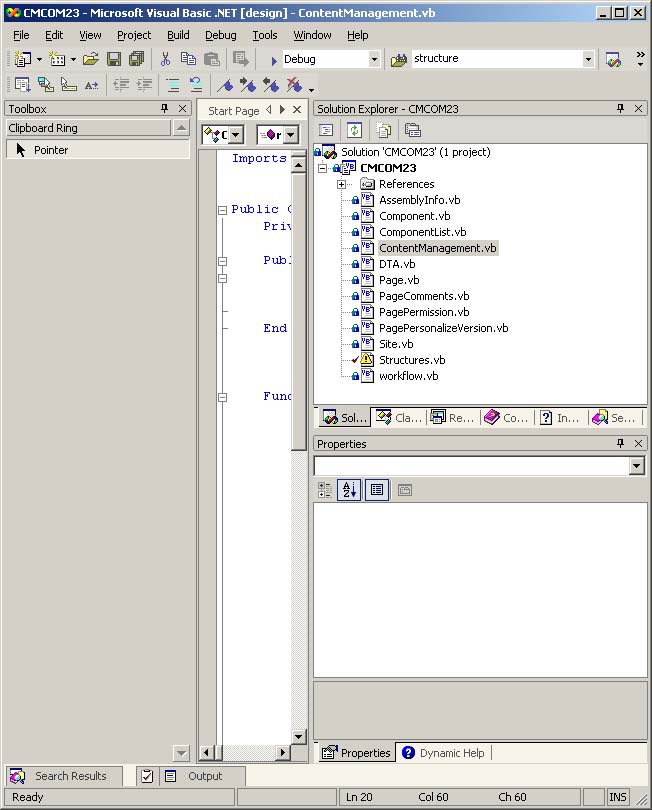
Task: Select Structures.vb in Solution Explorer
Action: pos(411,360)
